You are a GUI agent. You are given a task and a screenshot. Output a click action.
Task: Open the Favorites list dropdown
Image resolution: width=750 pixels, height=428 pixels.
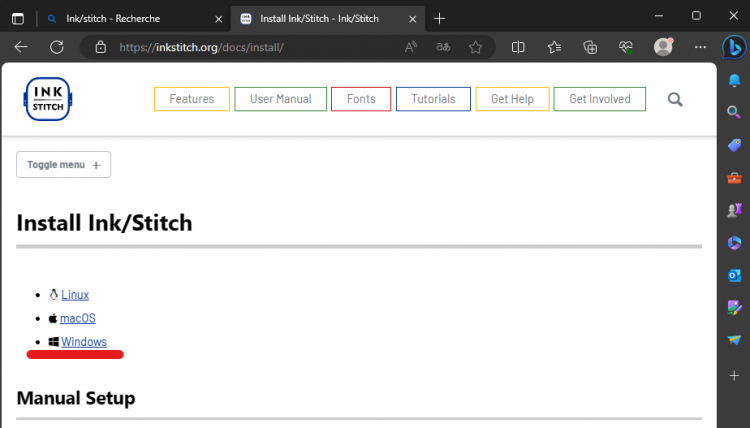[x=554, y=47]
